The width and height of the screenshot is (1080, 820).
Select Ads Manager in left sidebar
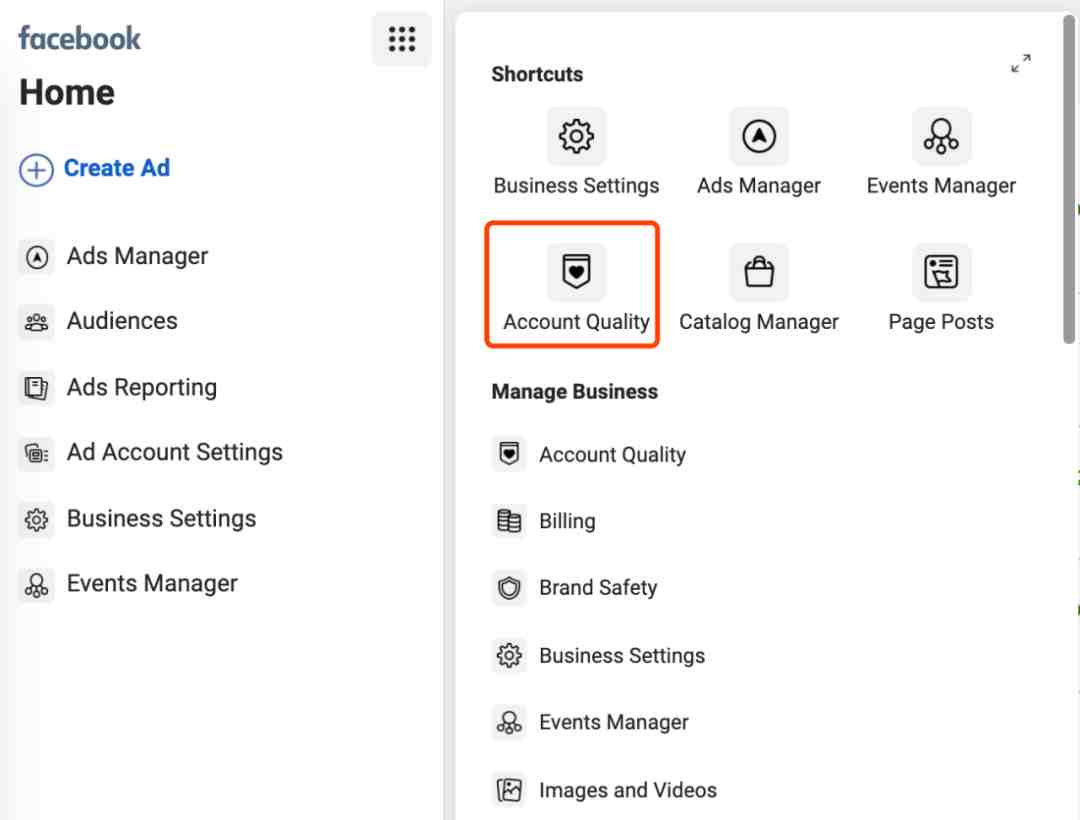(x=137, y=256)
